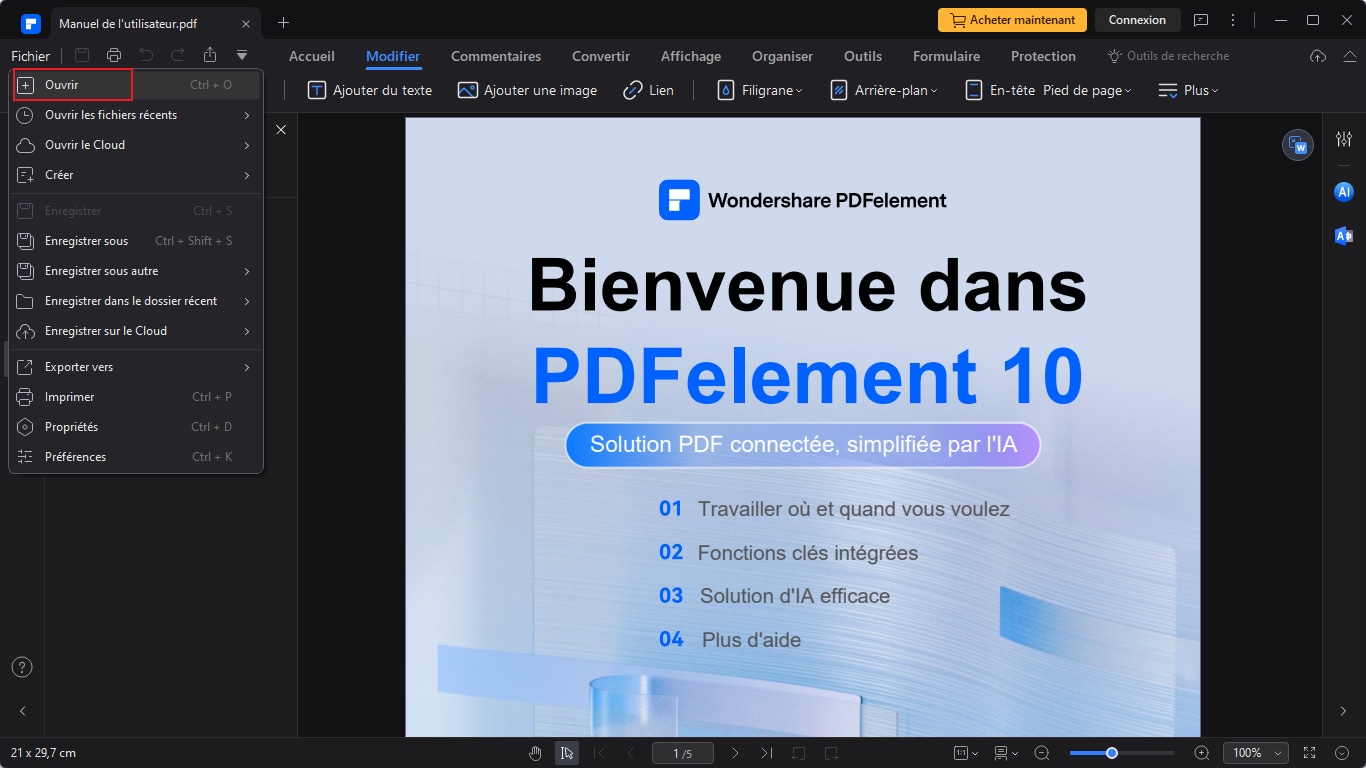Click the Lien tool
1366x768 pixels.
pyautogui.click(x=648, y=90)
